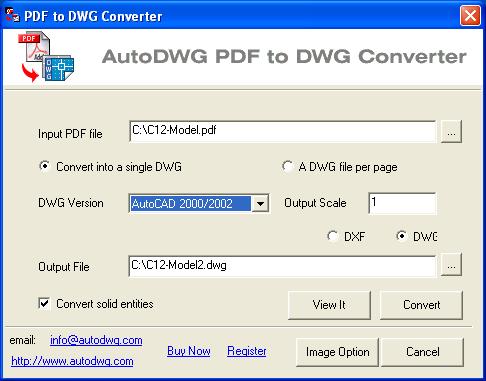Start conversion with Convert button
This screenshot has width=486, height=381.
tap(421, 305)
